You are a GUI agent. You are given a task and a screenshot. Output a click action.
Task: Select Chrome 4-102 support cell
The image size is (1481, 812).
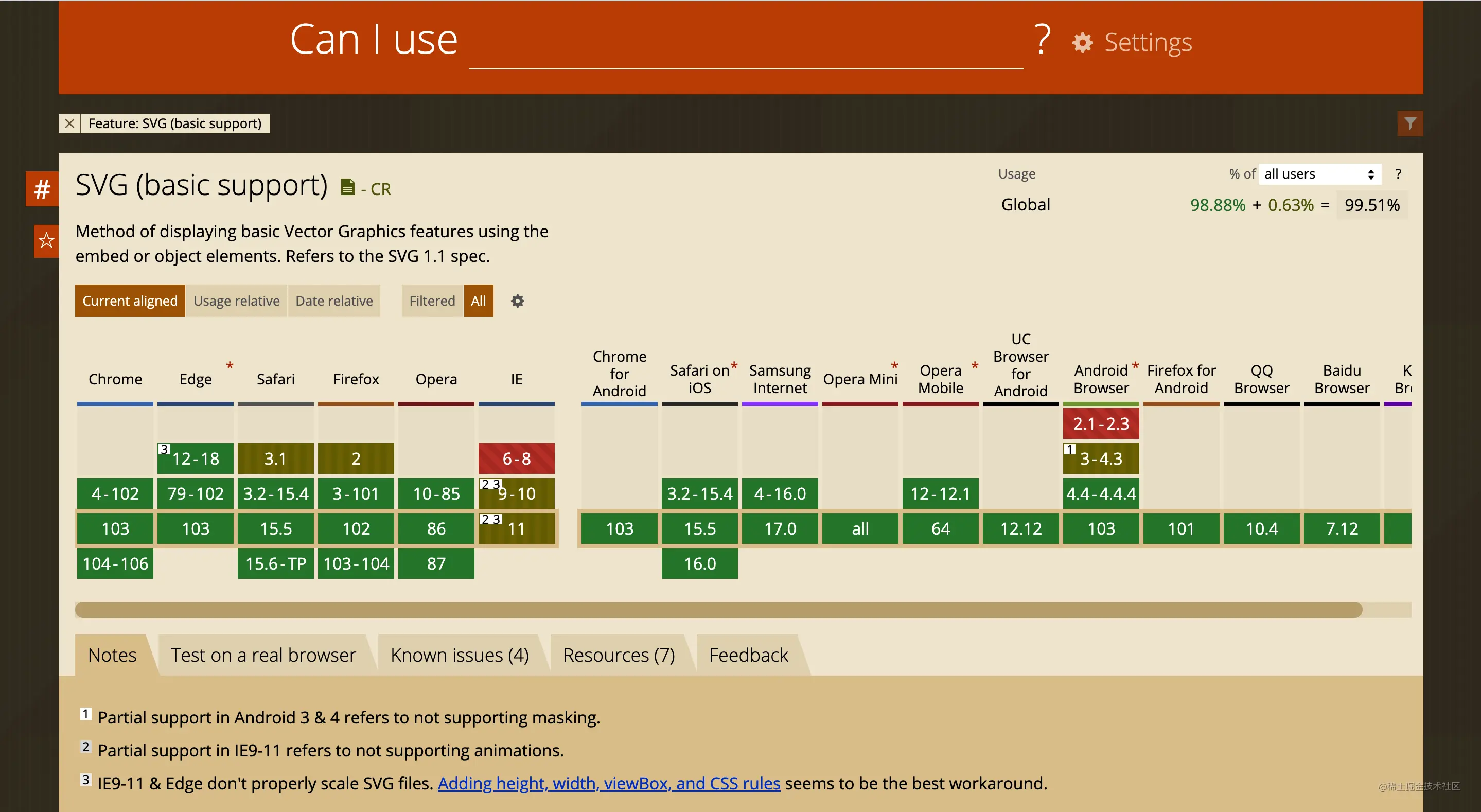pos(115,493)
